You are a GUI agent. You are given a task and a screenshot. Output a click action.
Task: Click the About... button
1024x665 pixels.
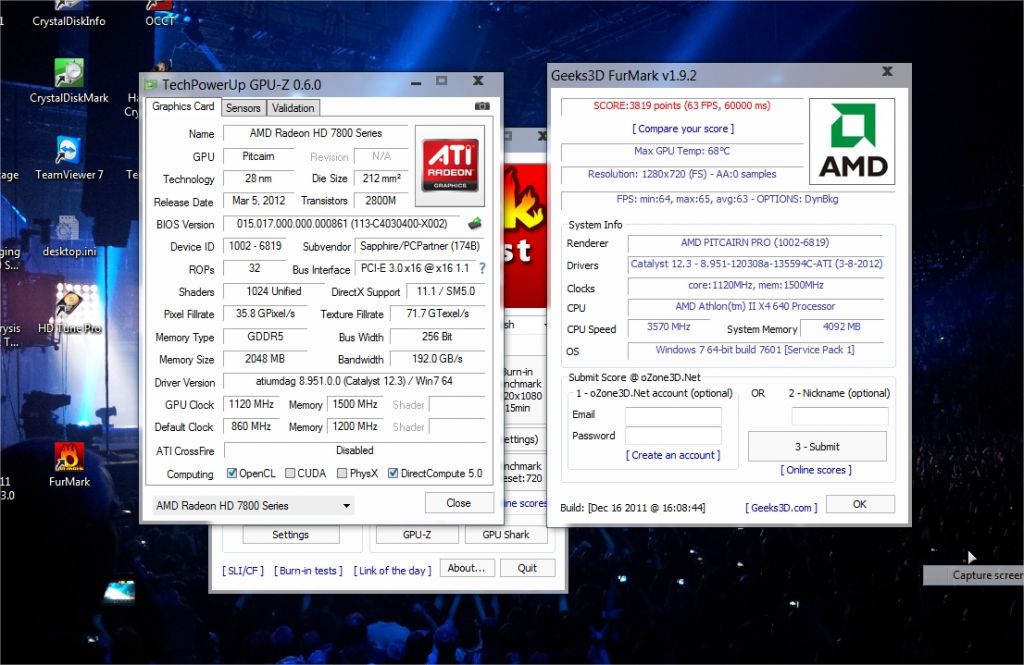tap(466, 568)
